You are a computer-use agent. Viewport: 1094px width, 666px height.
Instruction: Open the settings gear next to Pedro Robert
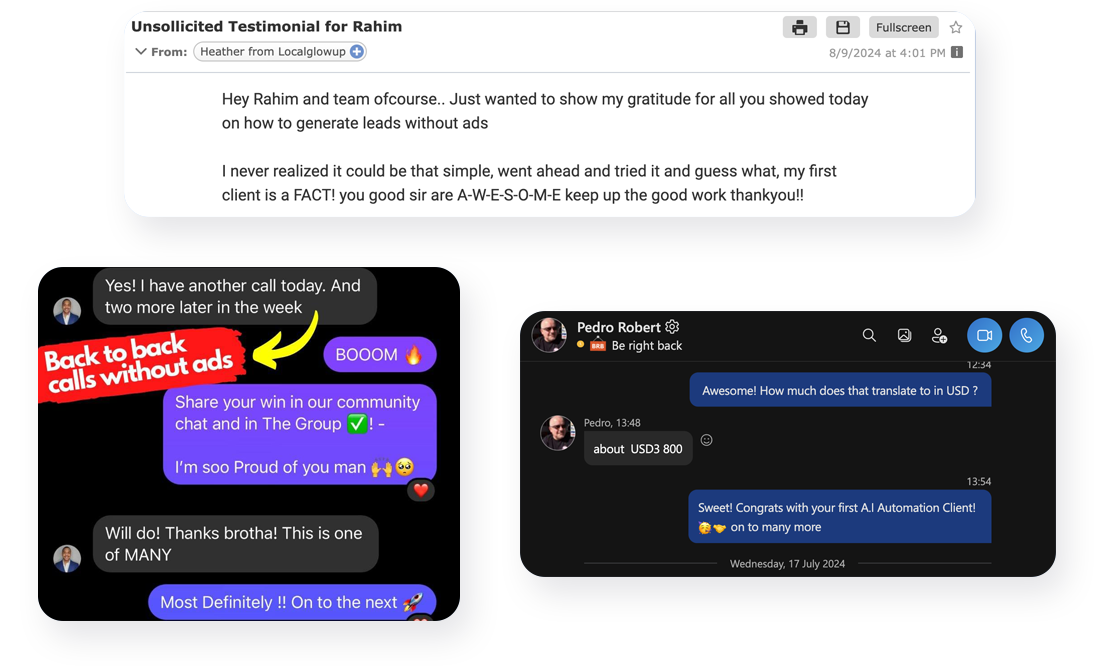[672, 327]
